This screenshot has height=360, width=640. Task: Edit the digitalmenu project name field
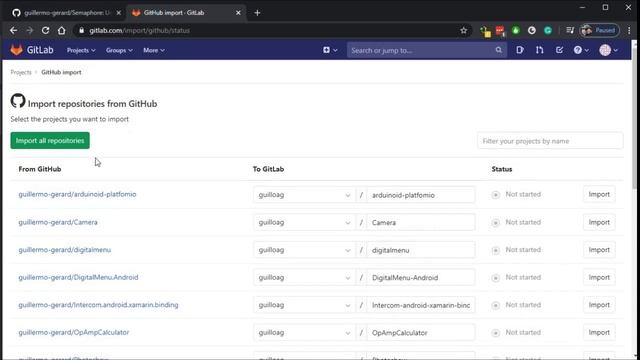[x=421, y=250]
